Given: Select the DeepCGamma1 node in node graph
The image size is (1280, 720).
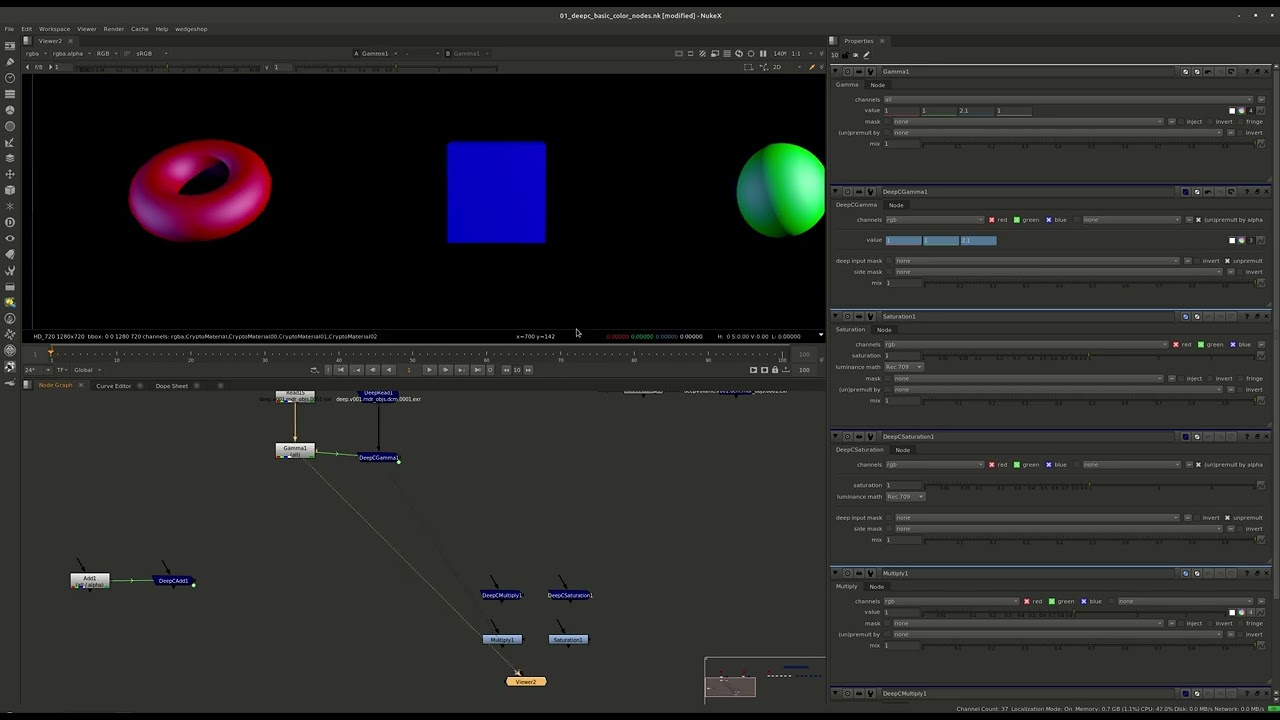Looking at the screenshot, I should [378, 458].
